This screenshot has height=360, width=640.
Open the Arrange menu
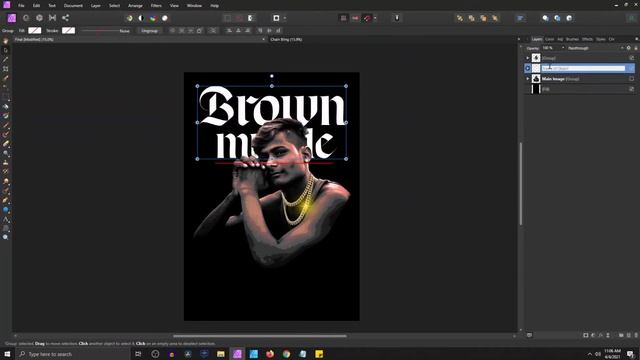tap(135, 6)
